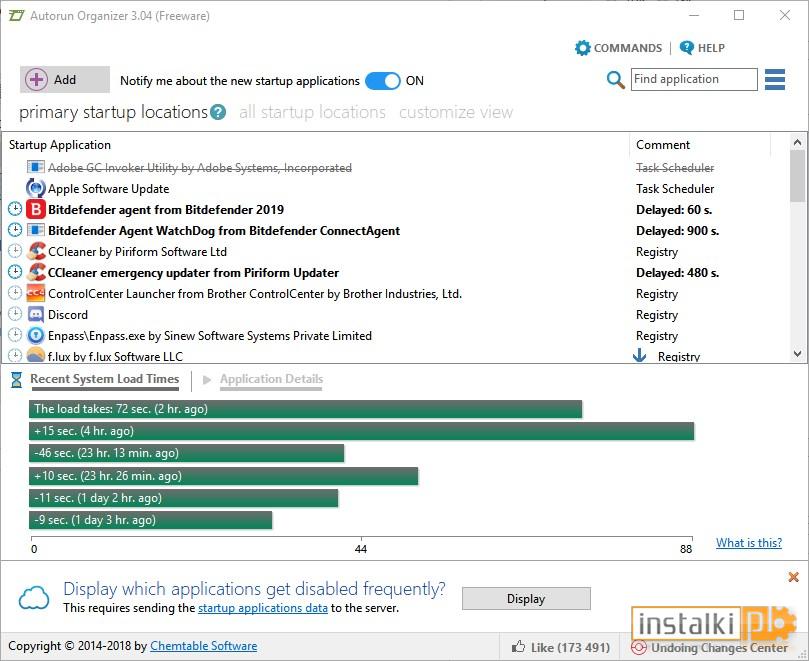
Task: Click the COMMANDS gear icon
Action: point(583,48)
